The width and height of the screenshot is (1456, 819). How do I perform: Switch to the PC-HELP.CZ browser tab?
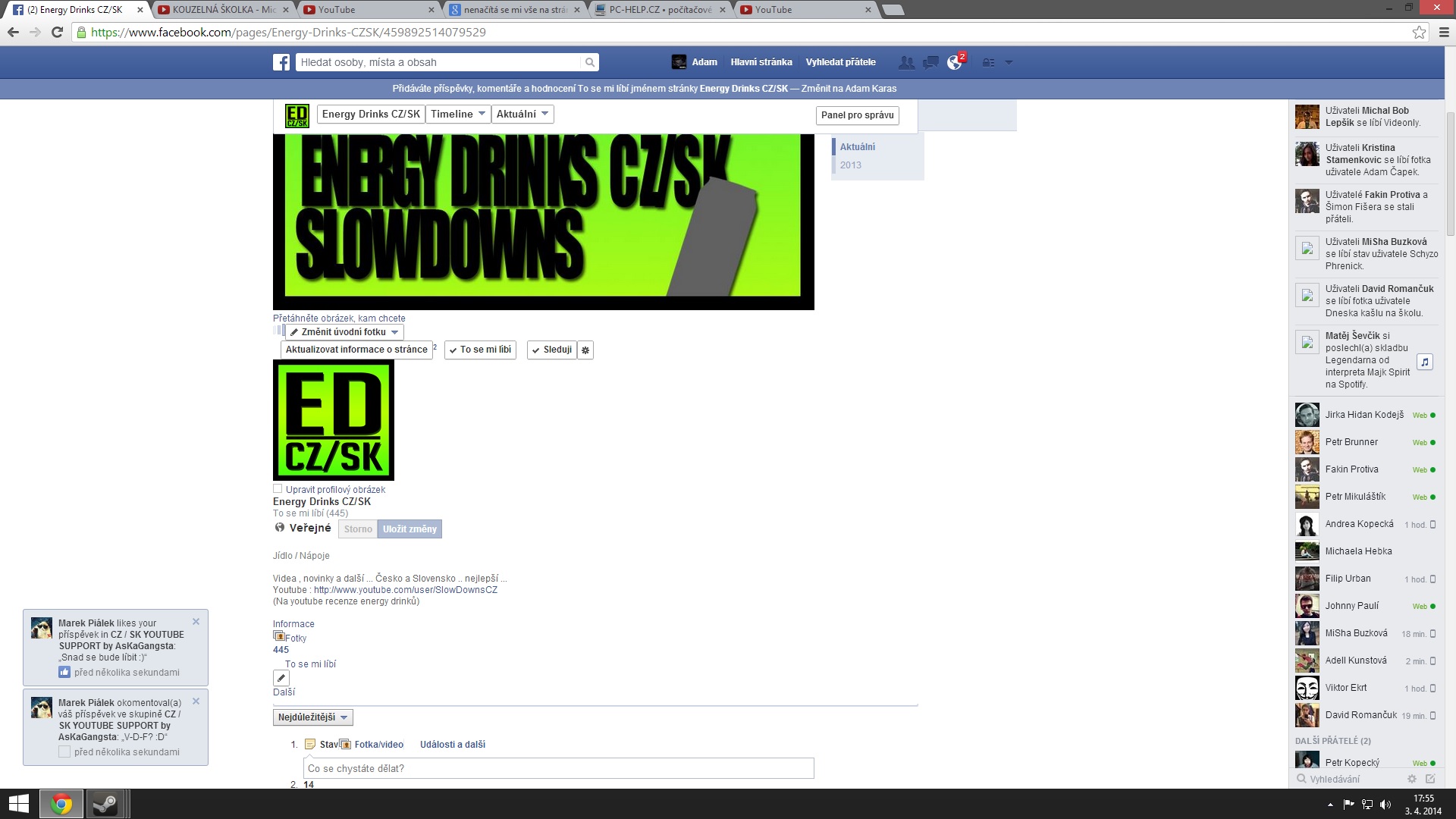[660, 10]
